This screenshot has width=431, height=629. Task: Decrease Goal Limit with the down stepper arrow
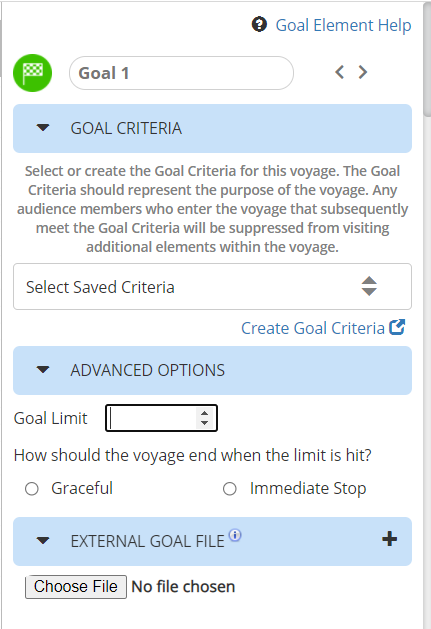[205, 422]
